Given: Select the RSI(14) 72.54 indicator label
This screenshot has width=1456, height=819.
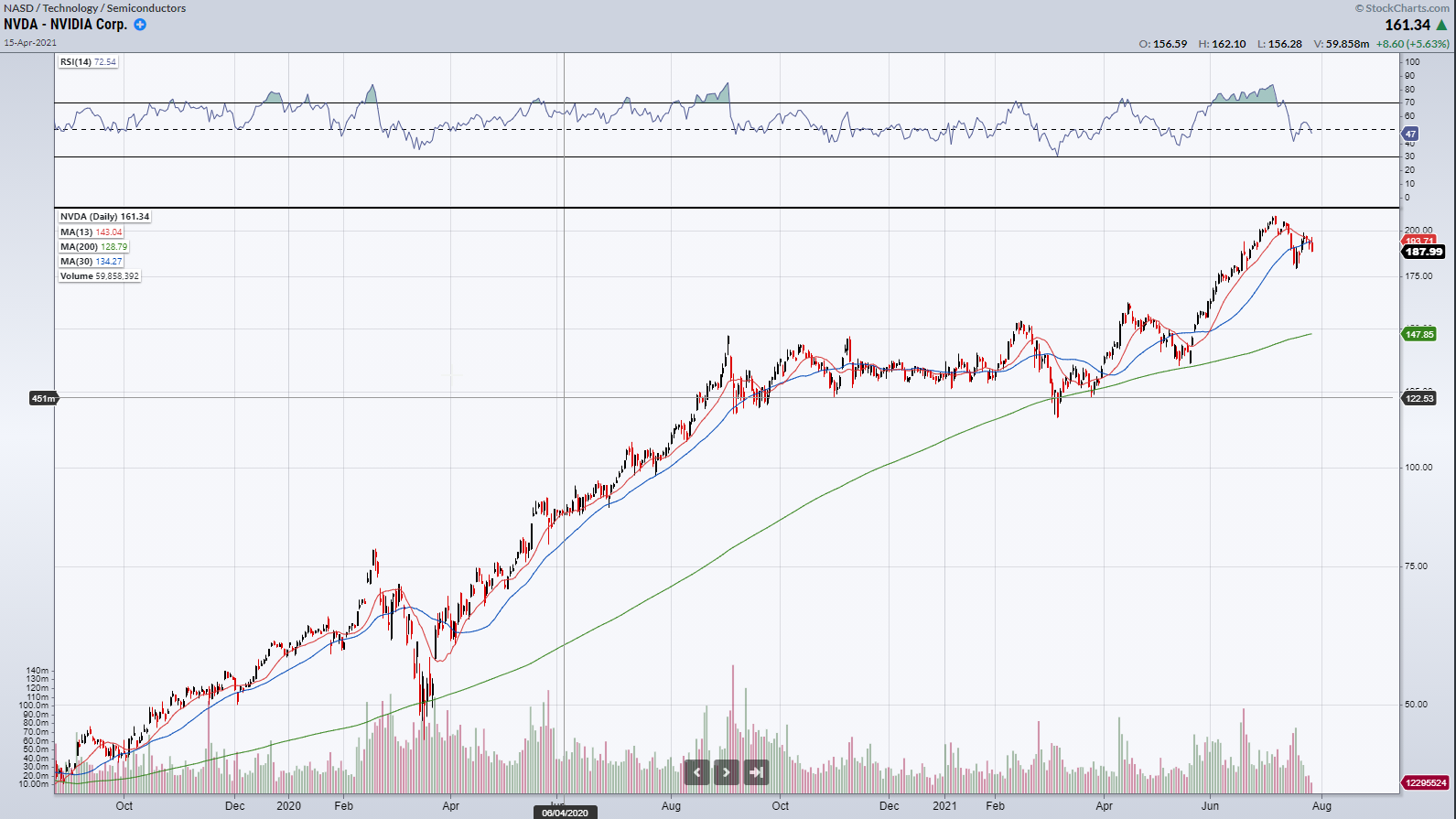Looking at the screenshot, I should click(89, 62).
